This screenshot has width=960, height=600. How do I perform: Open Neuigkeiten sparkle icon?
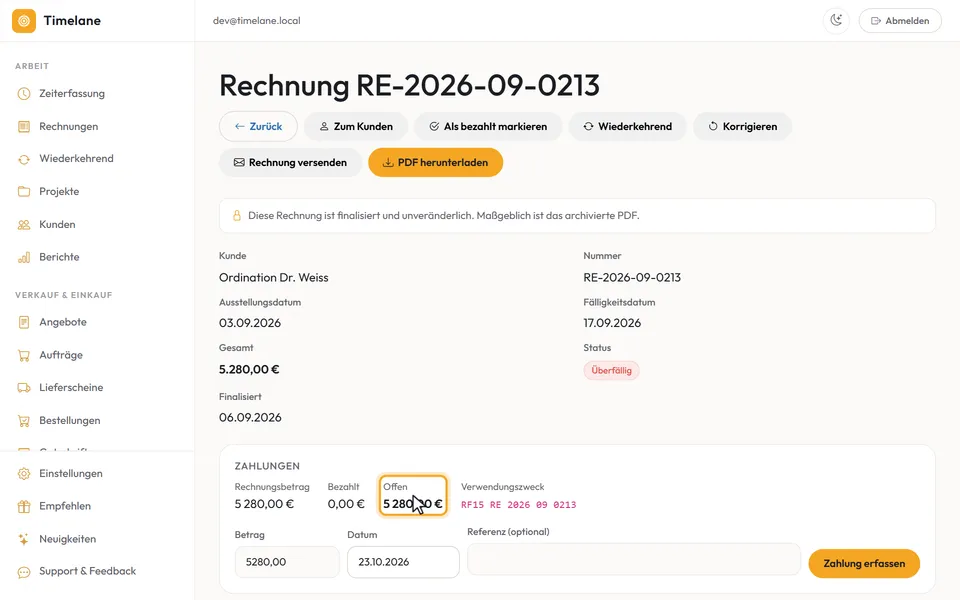24,539
